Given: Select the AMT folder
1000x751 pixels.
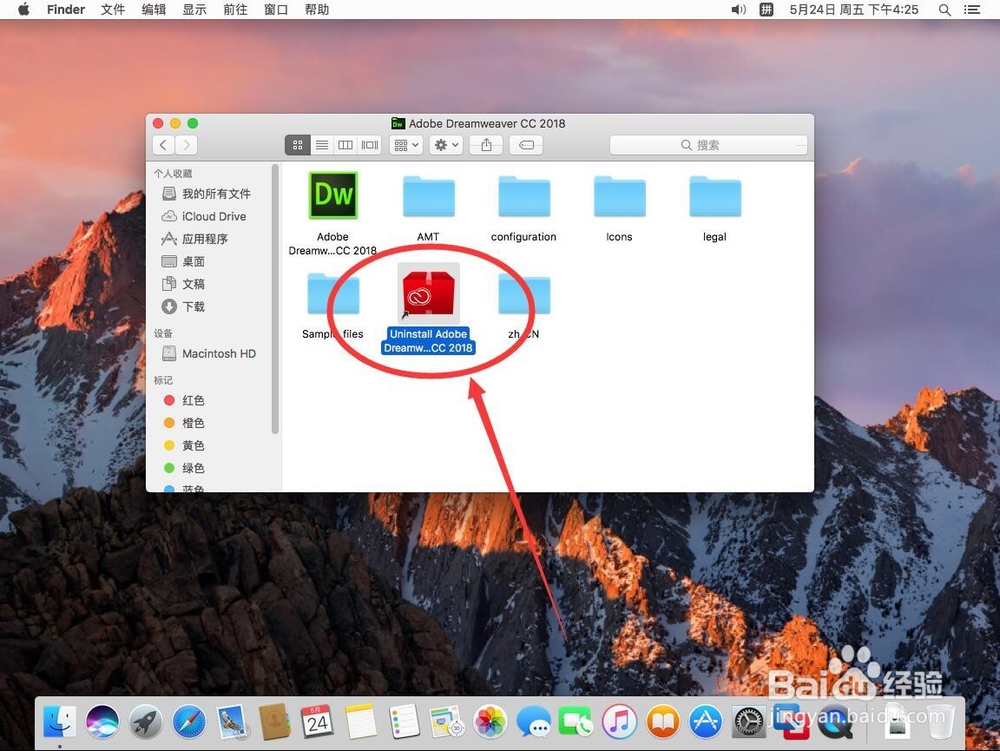Looking at the screenshot, I should pyautogui.click(x=429, y=197).
